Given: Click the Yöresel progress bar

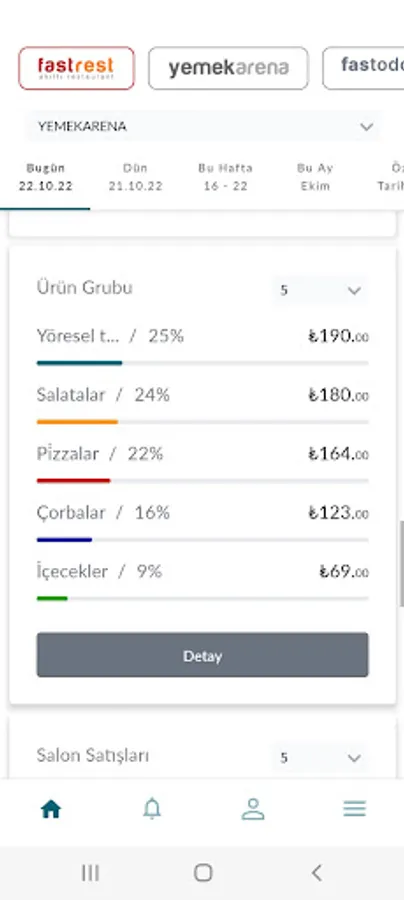Looking at the screenshot, I should (203, 363).
